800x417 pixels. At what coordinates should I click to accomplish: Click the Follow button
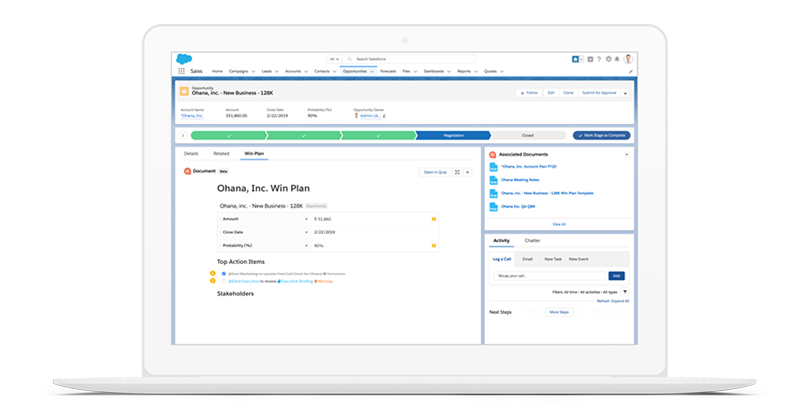(529, 93)
